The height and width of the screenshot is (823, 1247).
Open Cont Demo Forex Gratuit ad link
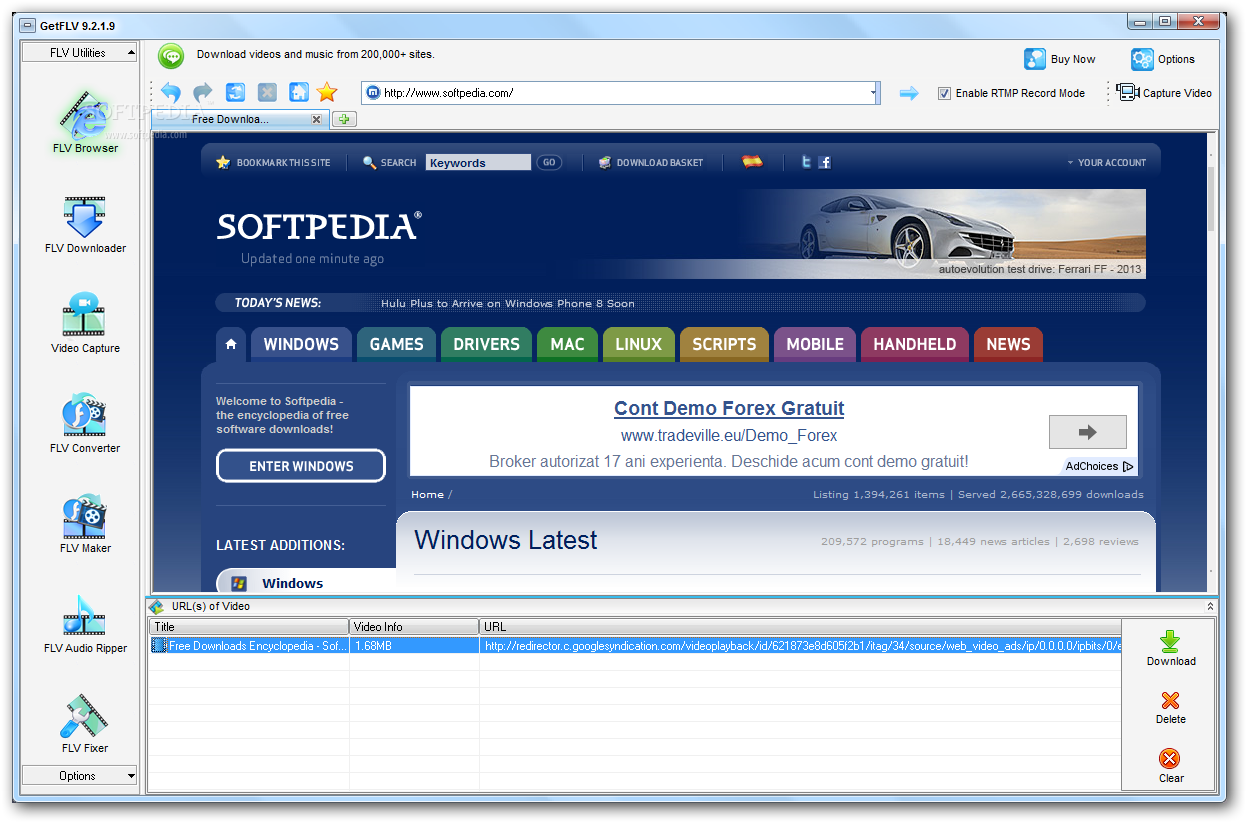click(x=729, y=408)
